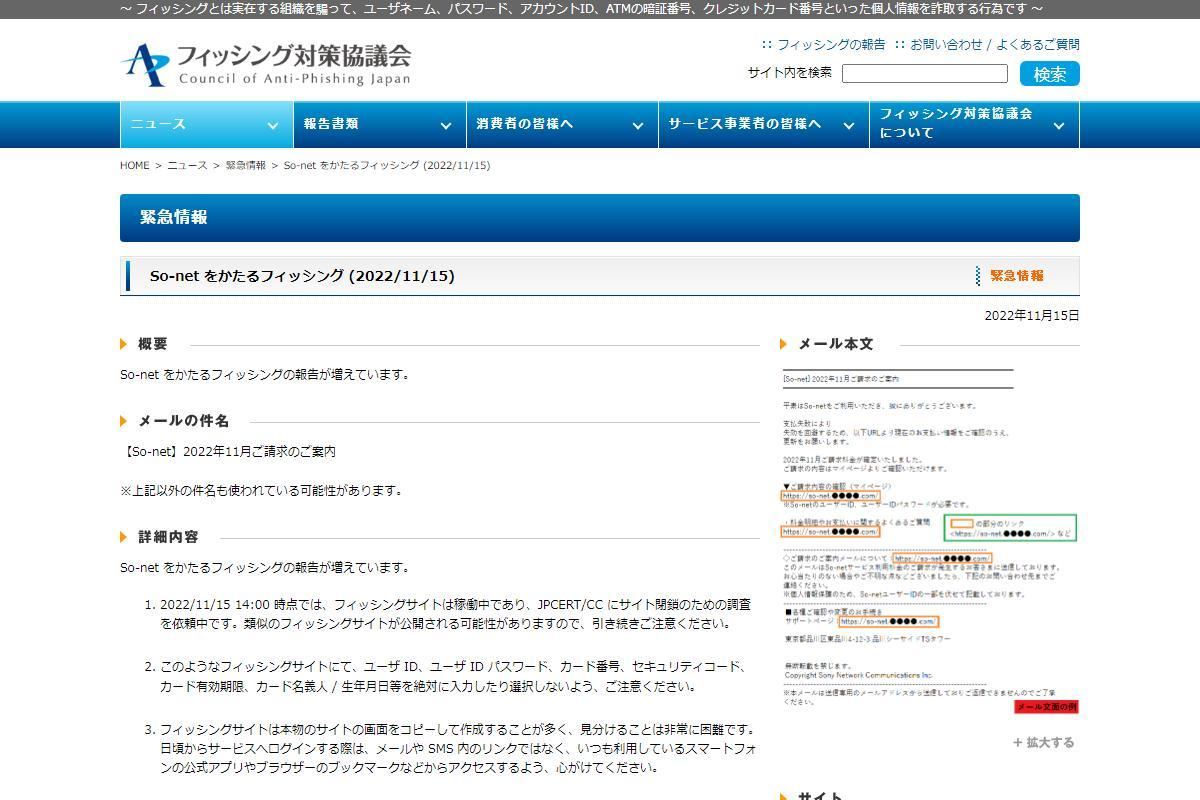Select the メール本文 sidebar heading
Image resolution: width=1200 pixels, height=800 pixels.
tap(836, 344)
